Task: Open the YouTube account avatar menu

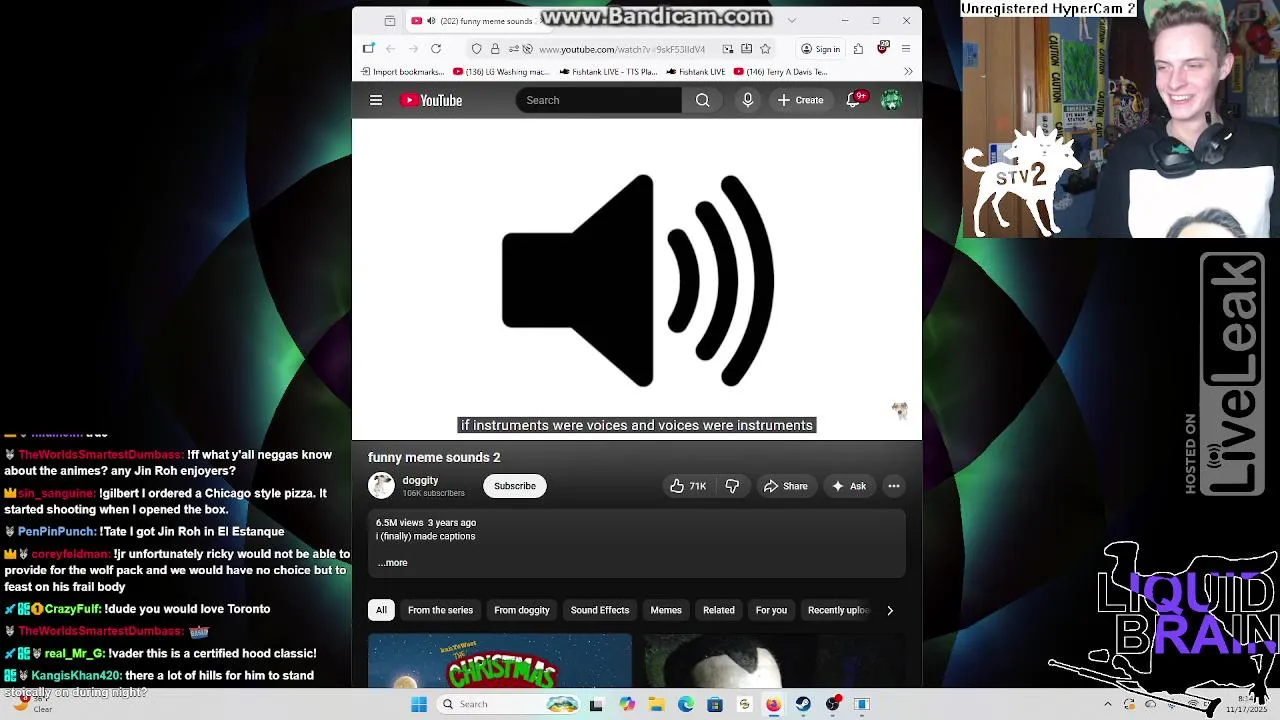Action: [891, 100]
